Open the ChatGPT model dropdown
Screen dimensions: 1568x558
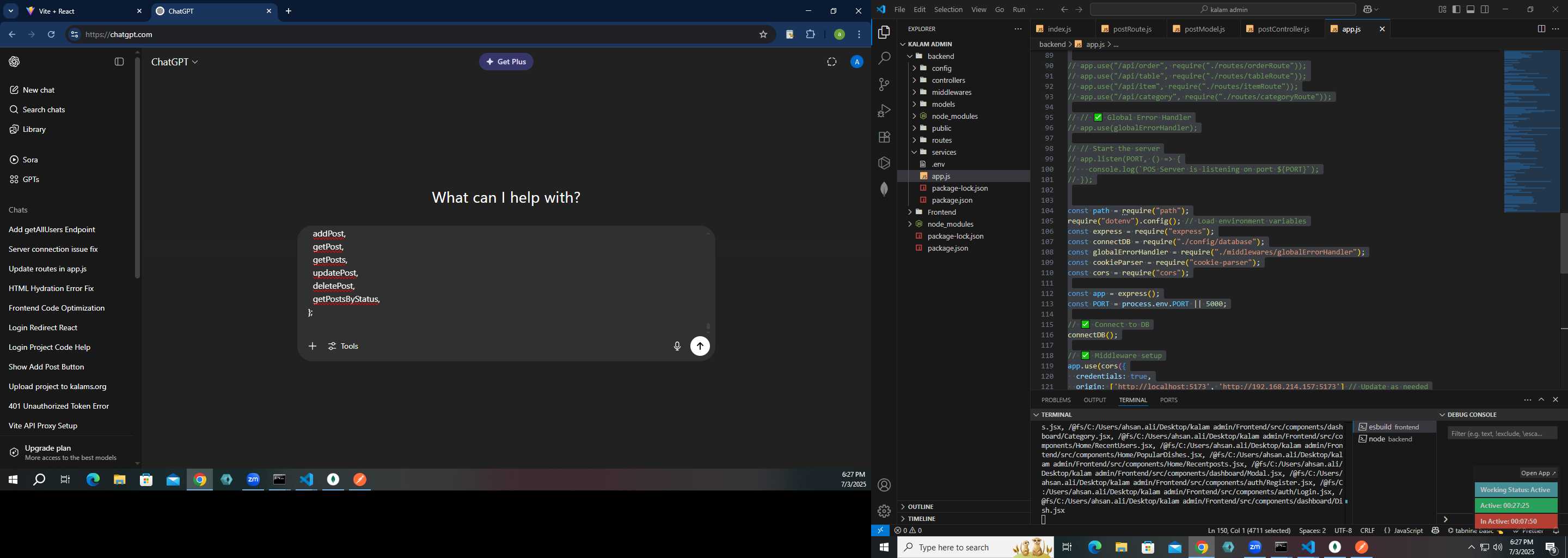click(175, 62)
